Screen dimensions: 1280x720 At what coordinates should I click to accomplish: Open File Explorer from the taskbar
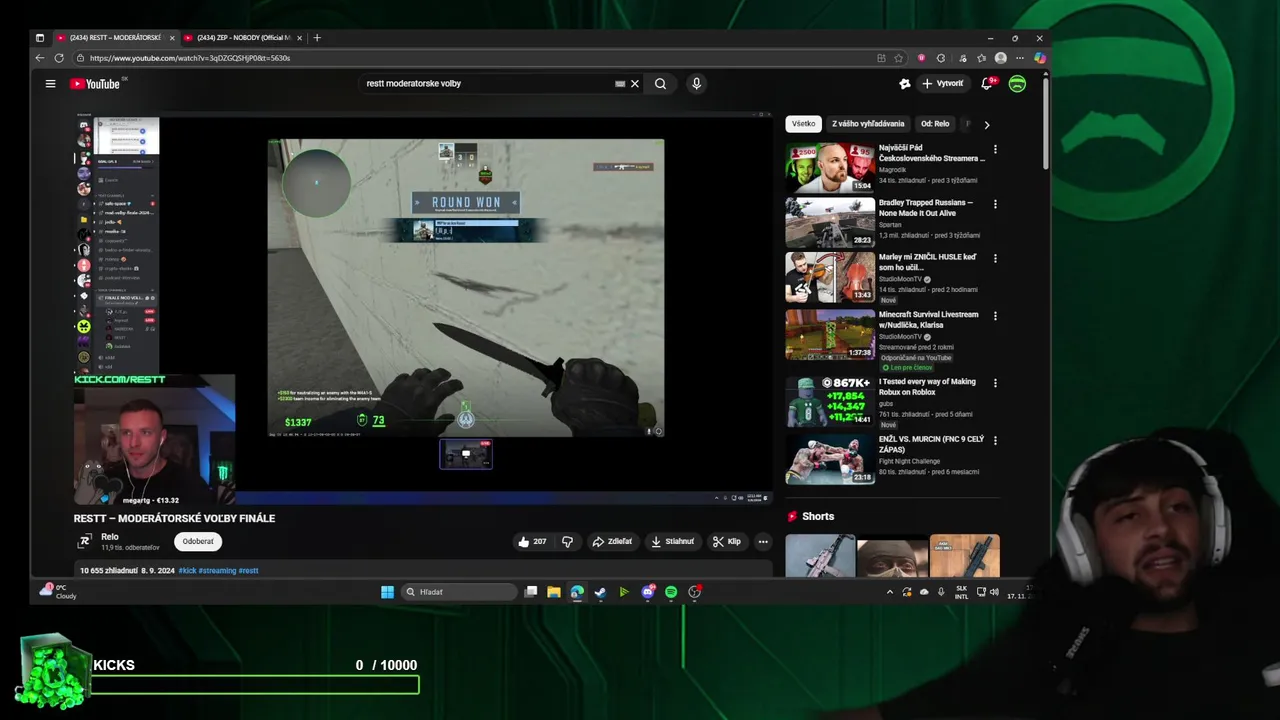click(553, 592)
